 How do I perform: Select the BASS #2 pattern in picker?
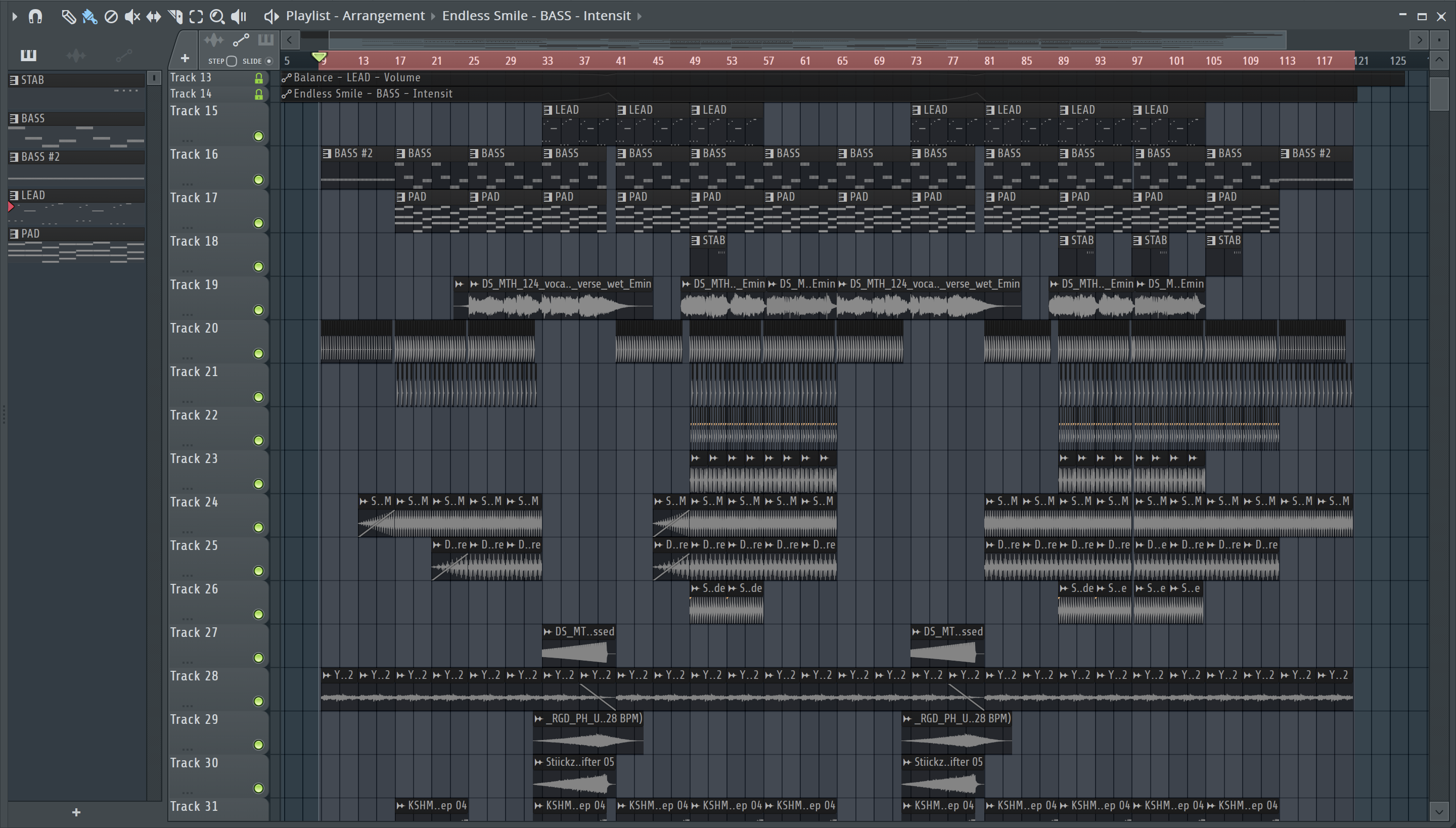(76, 157)
